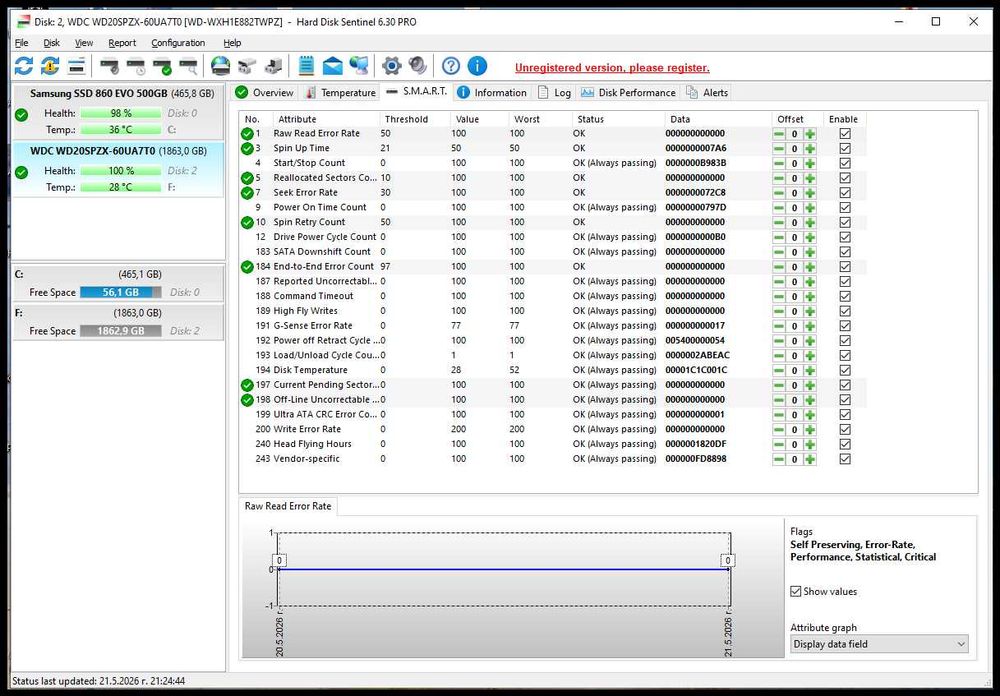Switch to the Temperature tab
This screenshot has height=696, width=1000.
[x=341, y=93]
